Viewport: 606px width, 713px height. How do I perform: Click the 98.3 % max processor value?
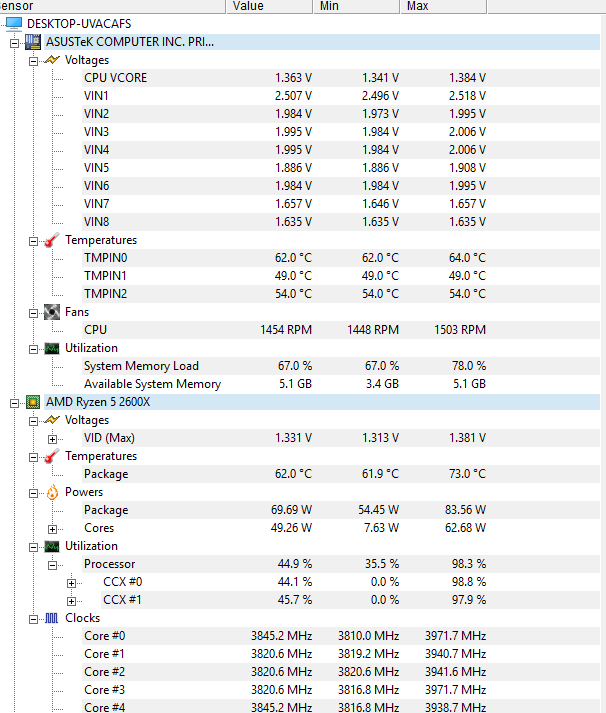coord(469,564)
